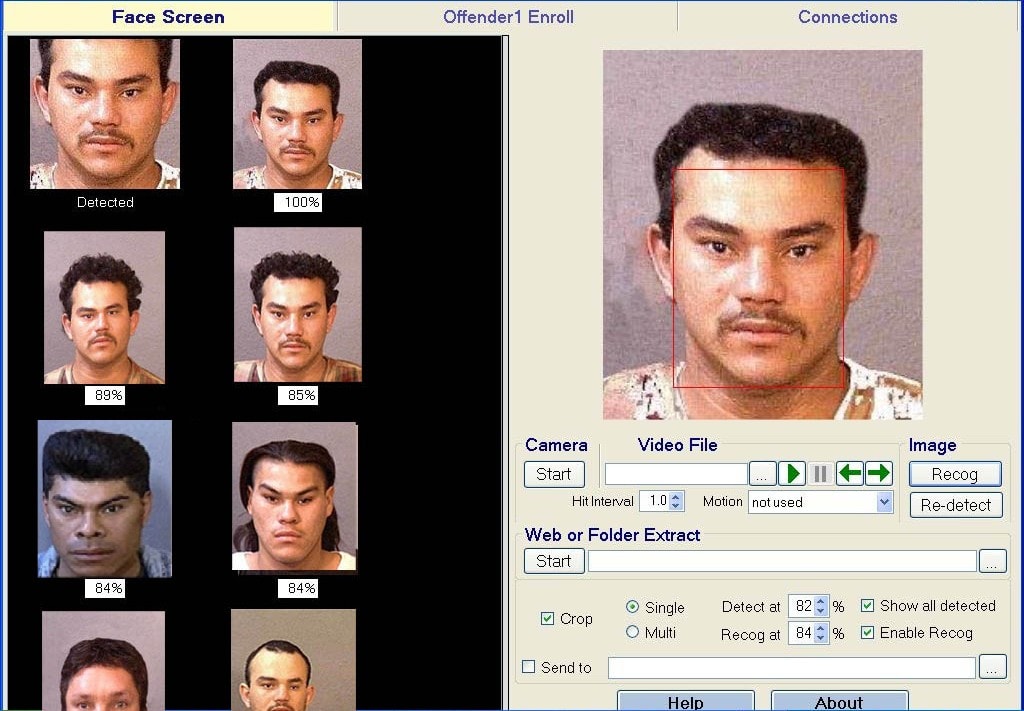Click the Re-detect button
This screenshot has height=711, width=1024.
click(955, 505)
